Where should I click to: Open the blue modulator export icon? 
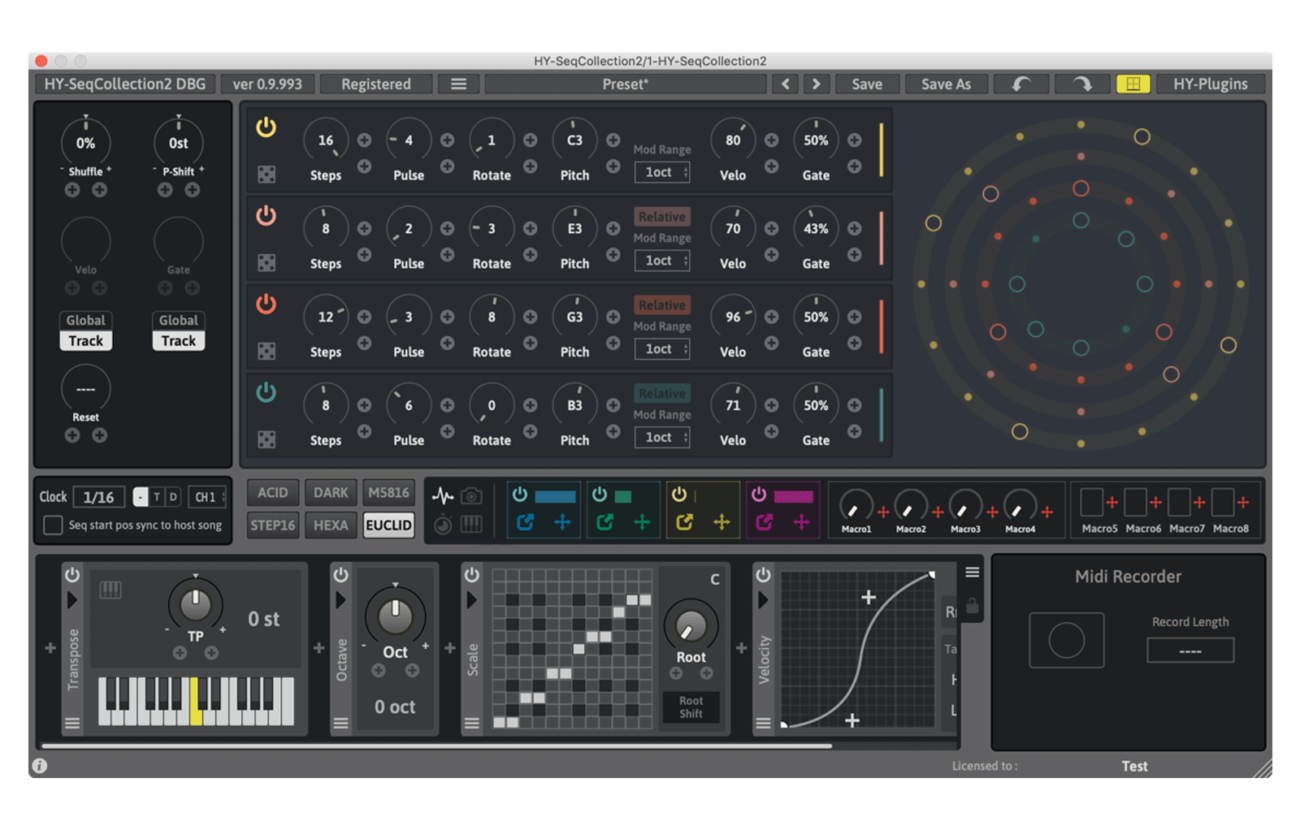(525, 522)
